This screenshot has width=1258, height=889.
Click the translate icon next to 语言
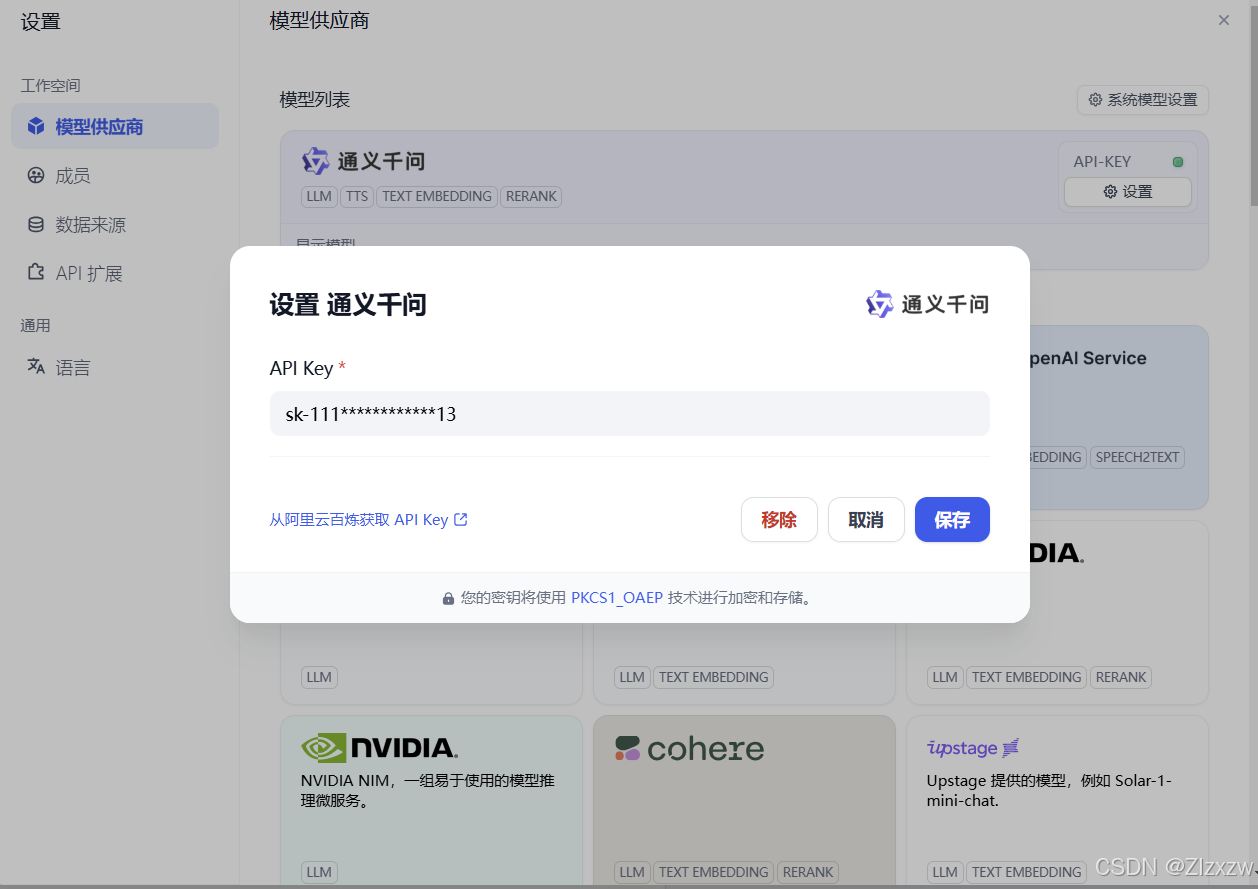pyautogui.click(x=36, y=366)
